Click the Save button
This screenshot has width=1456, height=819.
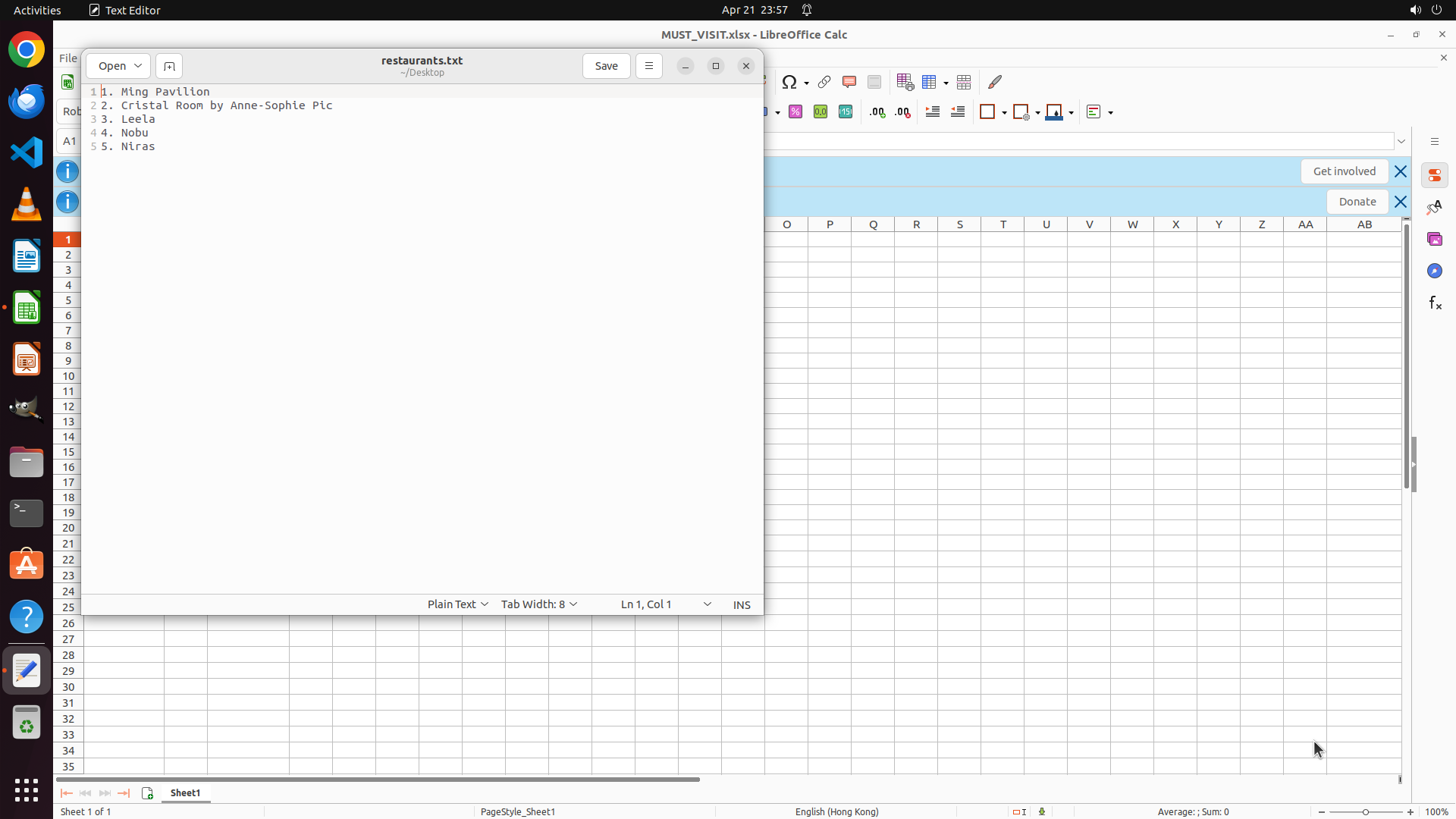606,66
